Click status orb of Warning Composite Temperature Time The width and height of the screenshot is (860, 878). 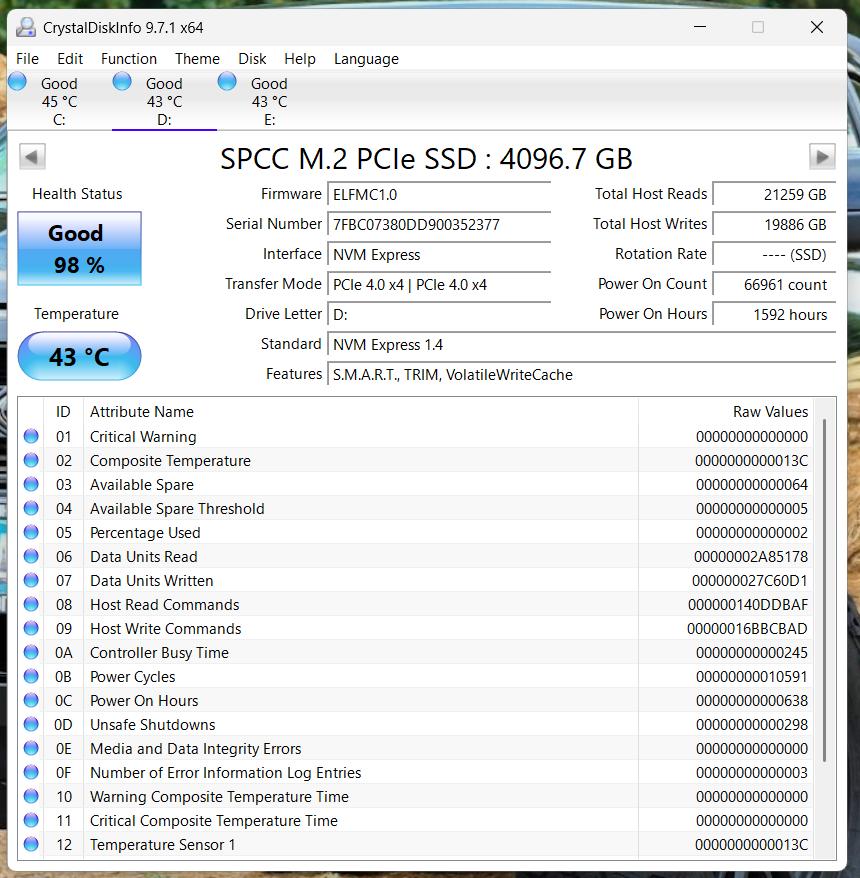tap(31, 797)
